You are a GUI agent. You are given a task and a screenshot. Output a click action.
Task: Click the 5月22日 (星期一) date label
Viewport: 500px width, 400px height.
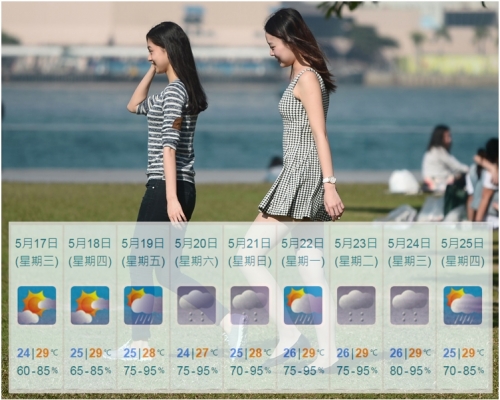tap(303, 252)
